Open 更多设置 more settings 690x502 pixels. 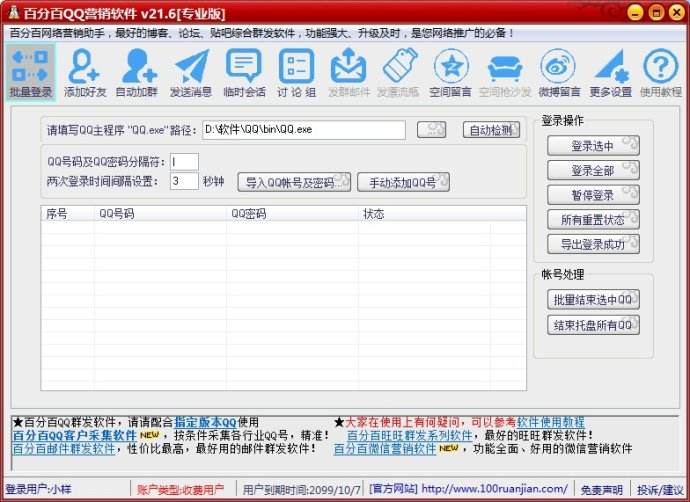(611, 73)
